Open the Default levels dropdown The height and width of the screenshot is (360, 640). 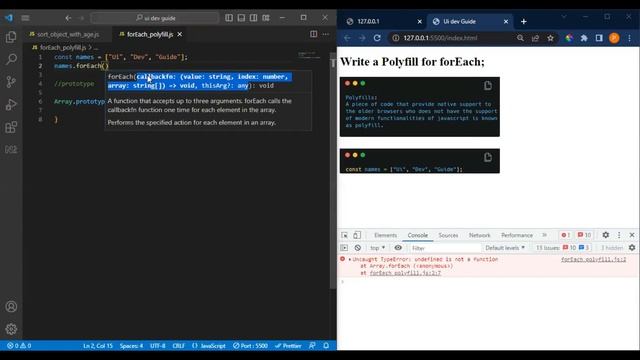505,248
